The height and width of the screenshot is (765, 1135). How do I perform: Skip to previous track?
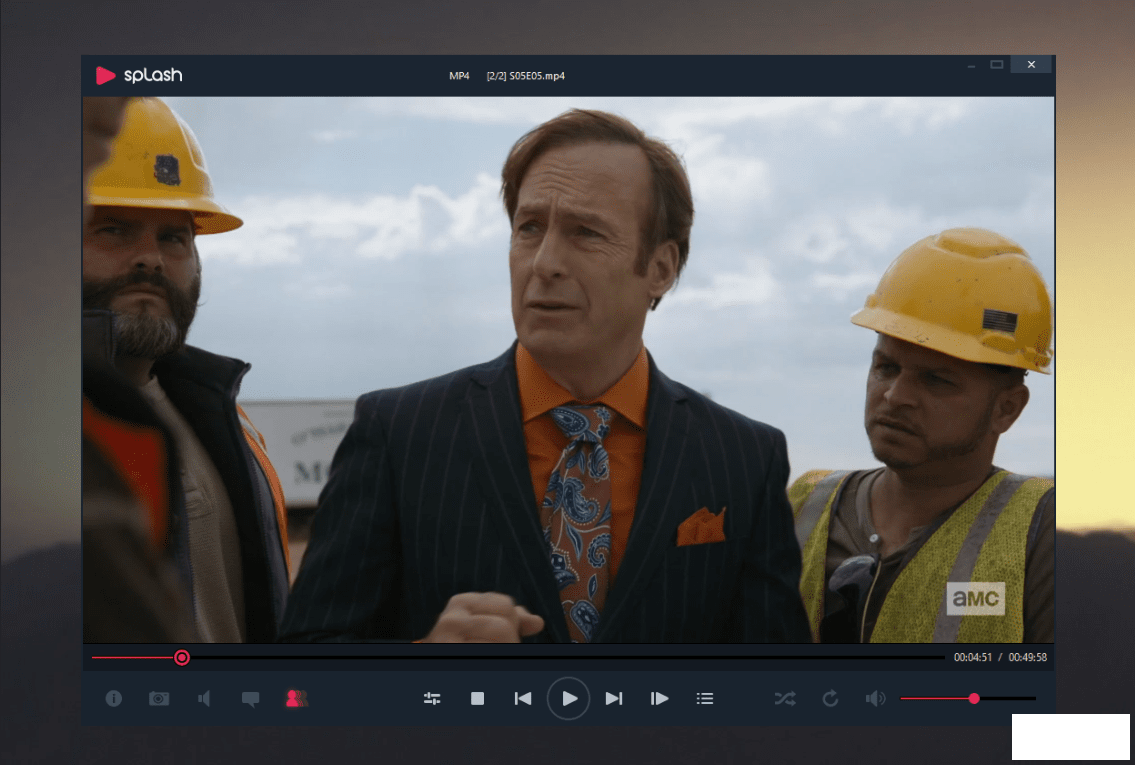click(x=523, y=698)
